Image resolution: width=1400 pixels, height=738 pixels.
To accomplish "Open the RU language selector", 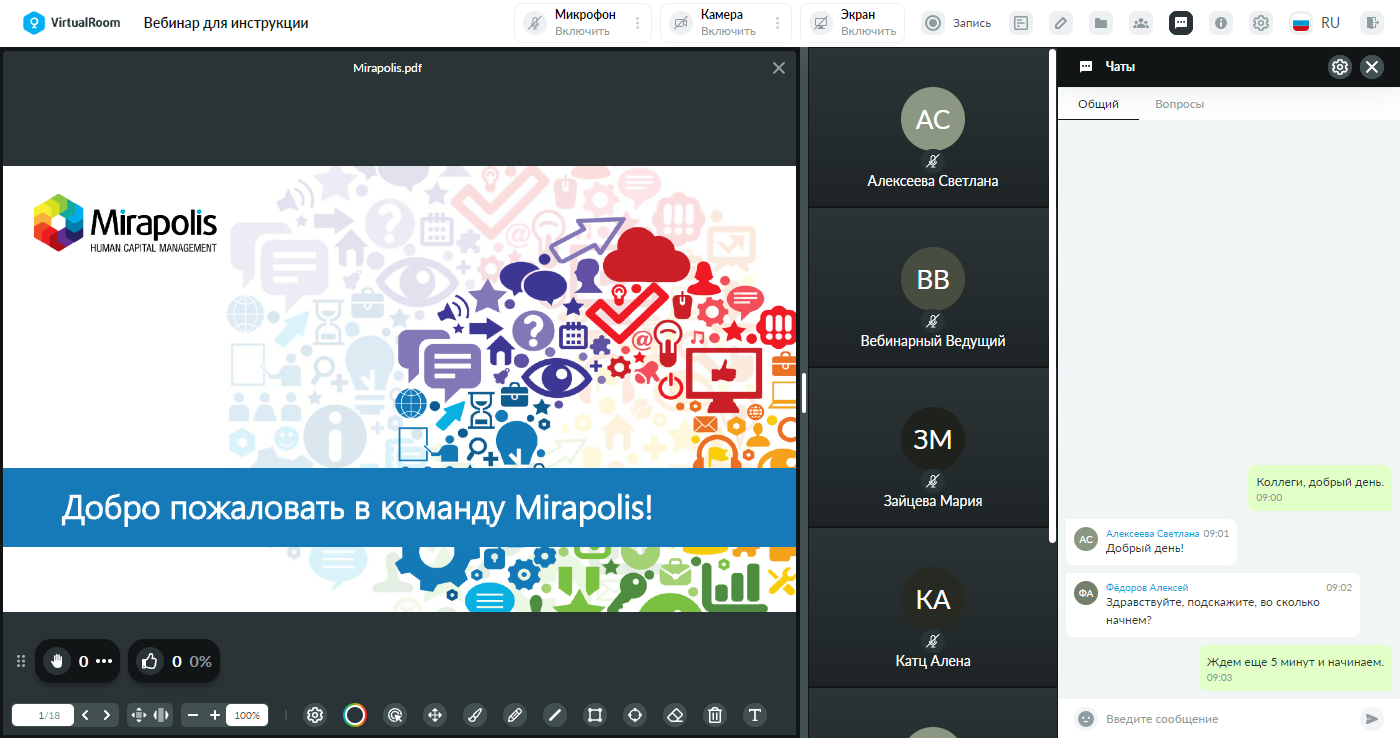I will click(x=1315, y=23).
